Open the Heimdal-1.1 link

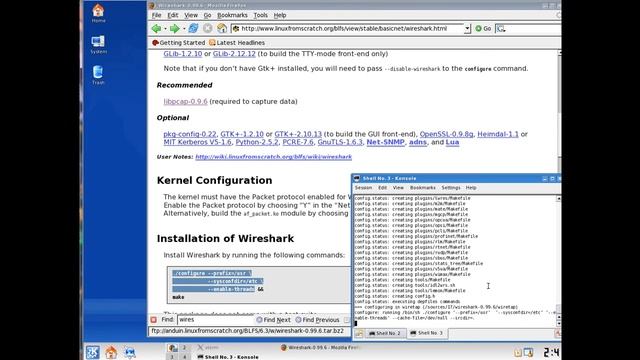(498, 134)
